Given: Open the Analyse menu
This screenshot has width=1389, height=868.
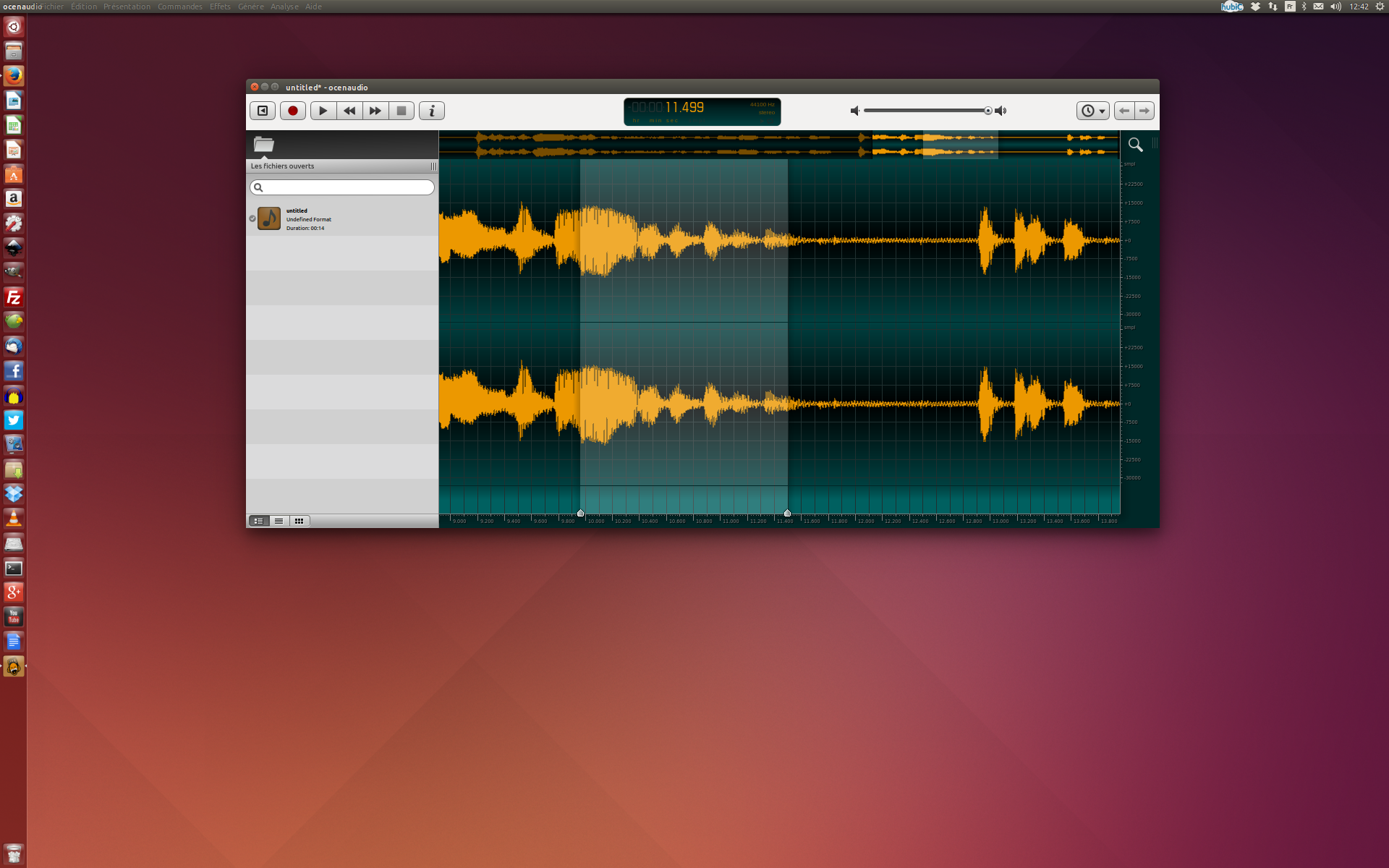Looking at the screenshot, I should [284, 7].
